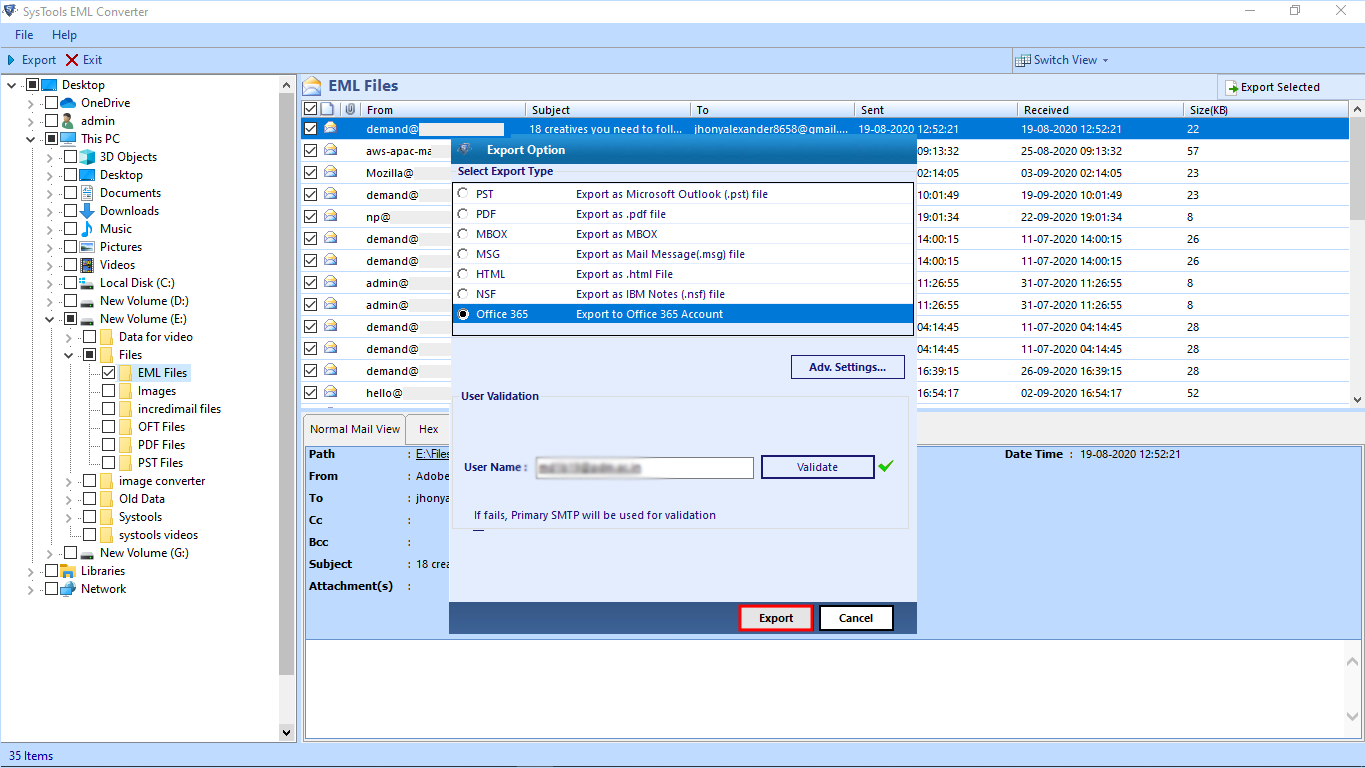This screenshot has width=1366, height=768.
Task: Click the EML Files folder icon in the tree
Action: [126, 373]
